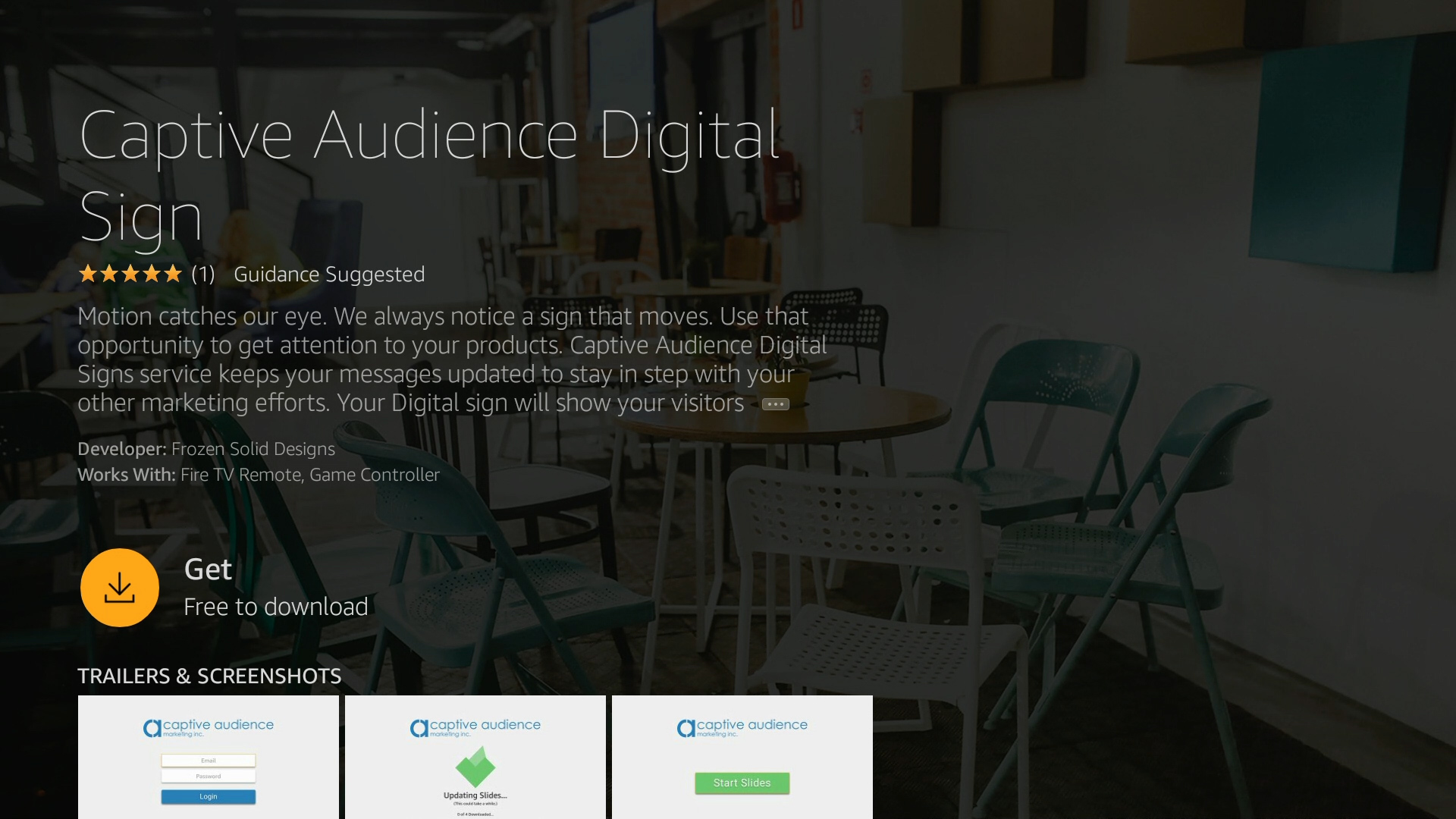The image size is (1456, 819).
Task: Click the app description paragraph
Action: pyautogui.click(x=452, y=359)
